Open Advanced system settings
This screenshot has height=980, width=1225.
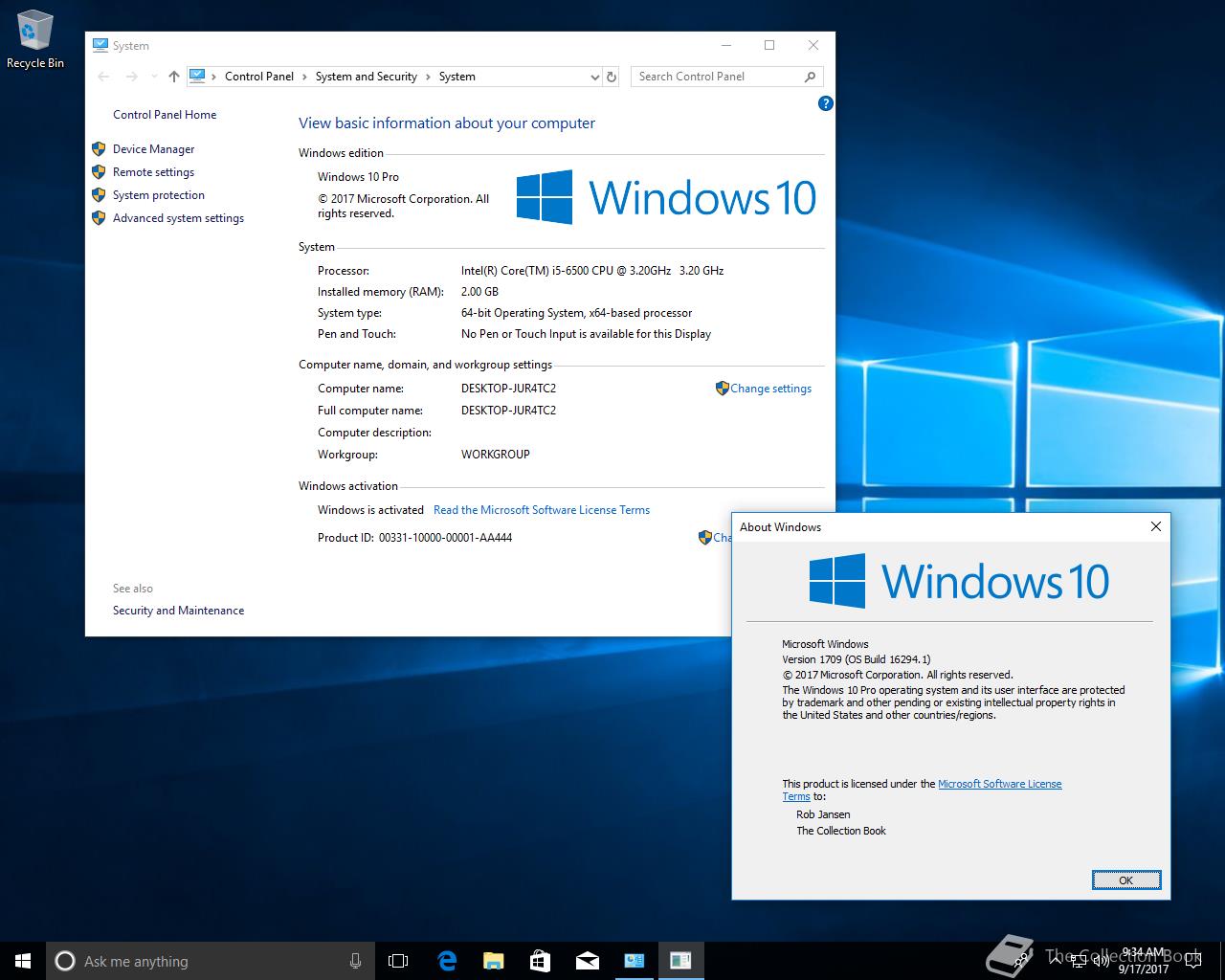pos(178,218)
